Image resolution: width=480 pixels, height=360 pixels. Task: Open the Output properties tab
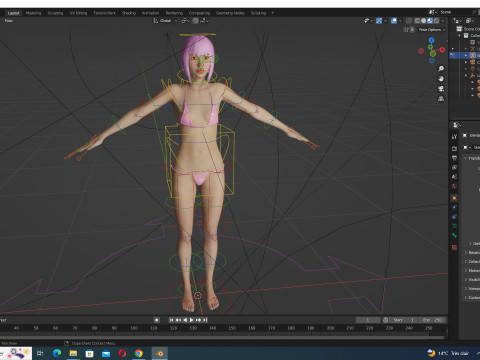pos(454,158)
